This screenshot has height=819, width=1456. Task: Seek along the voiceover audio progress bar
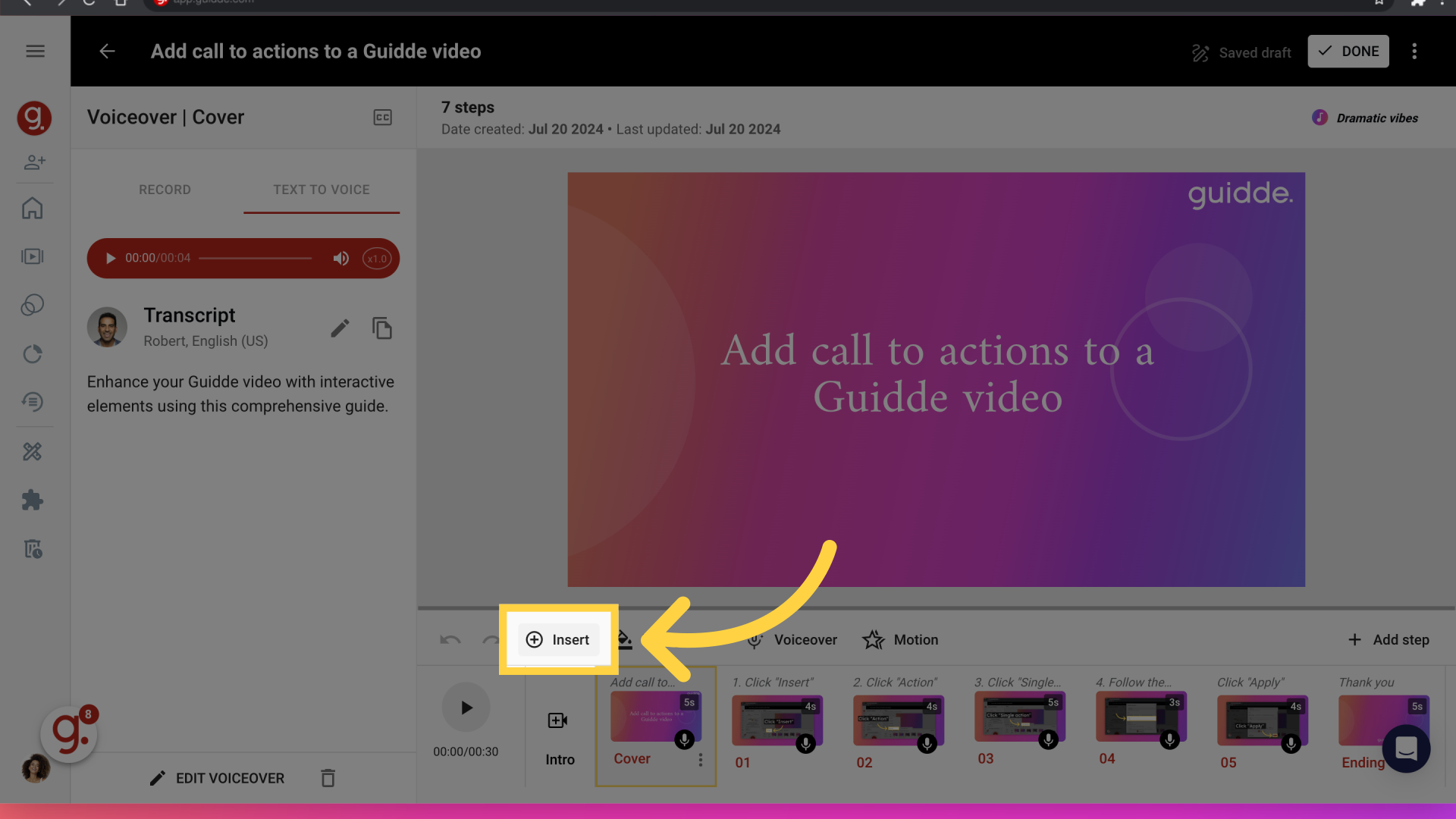[x=256, y=259]
